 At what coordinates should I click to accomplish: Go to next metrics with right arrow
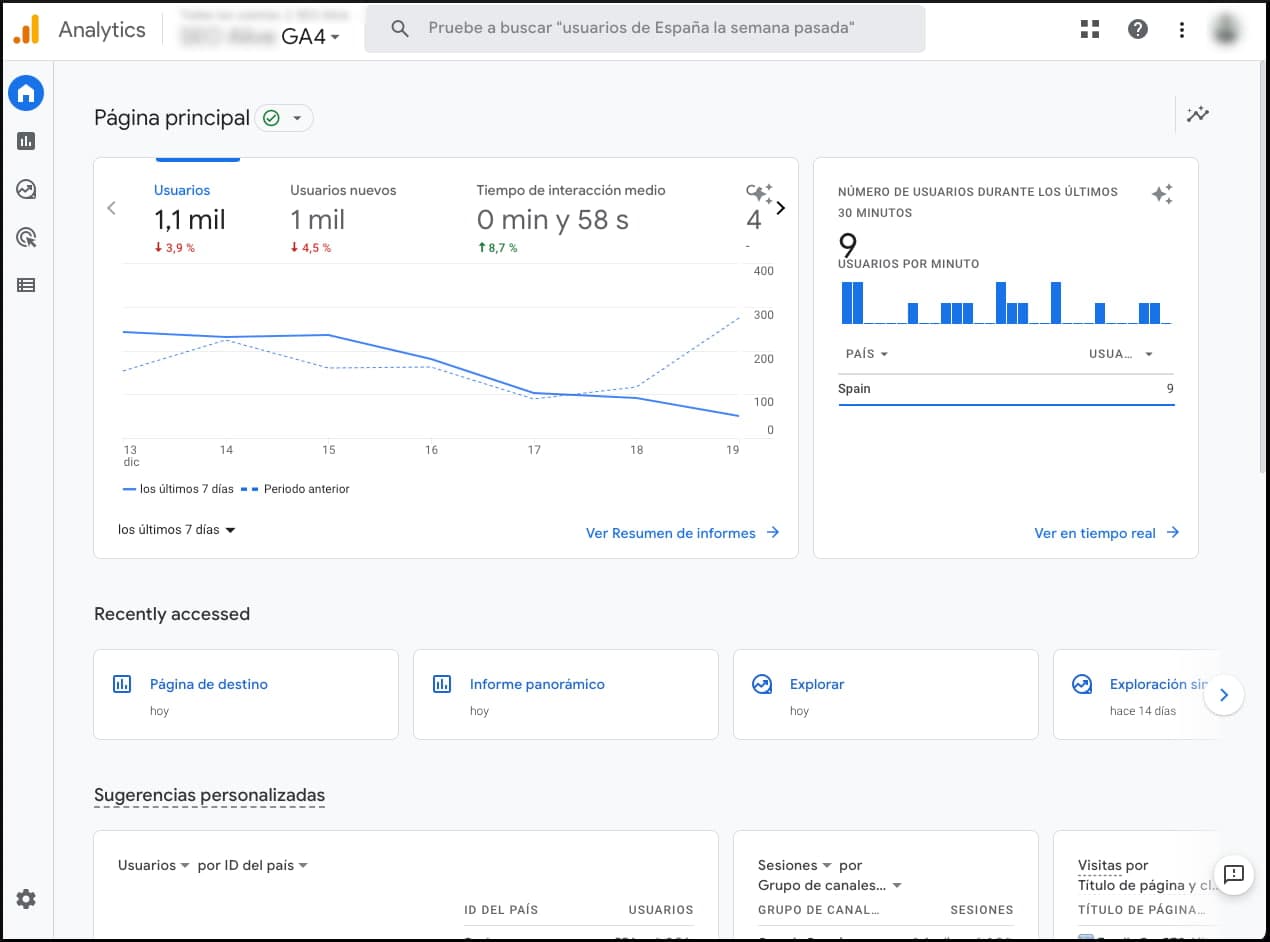point(781,208)
